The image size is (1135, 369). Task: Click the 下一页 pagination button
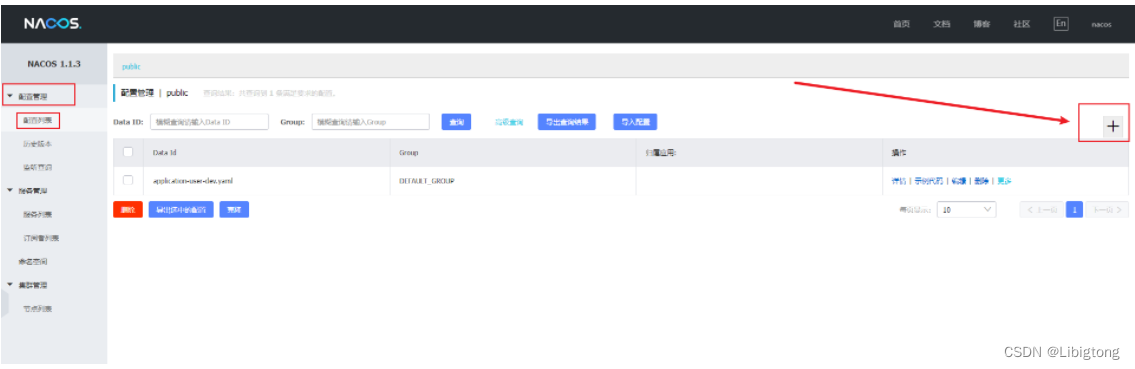coord(1107,210)
